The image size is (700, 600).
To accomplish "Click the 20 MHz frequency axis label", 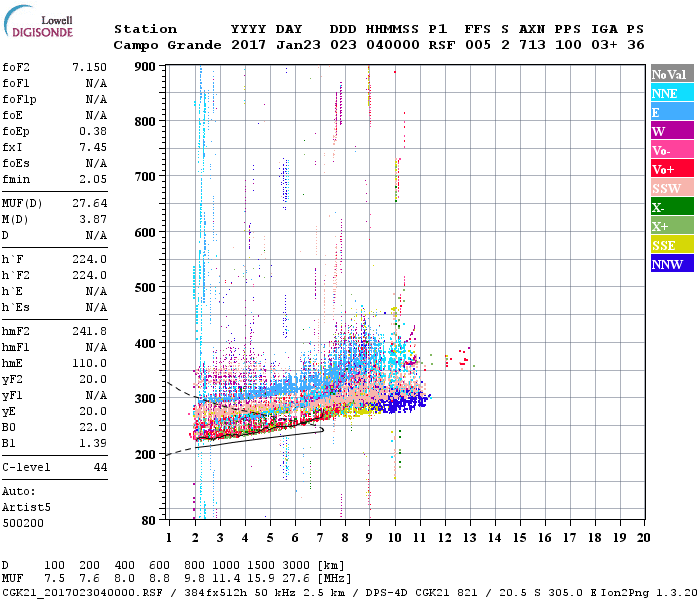I will (x=643, y=537).
